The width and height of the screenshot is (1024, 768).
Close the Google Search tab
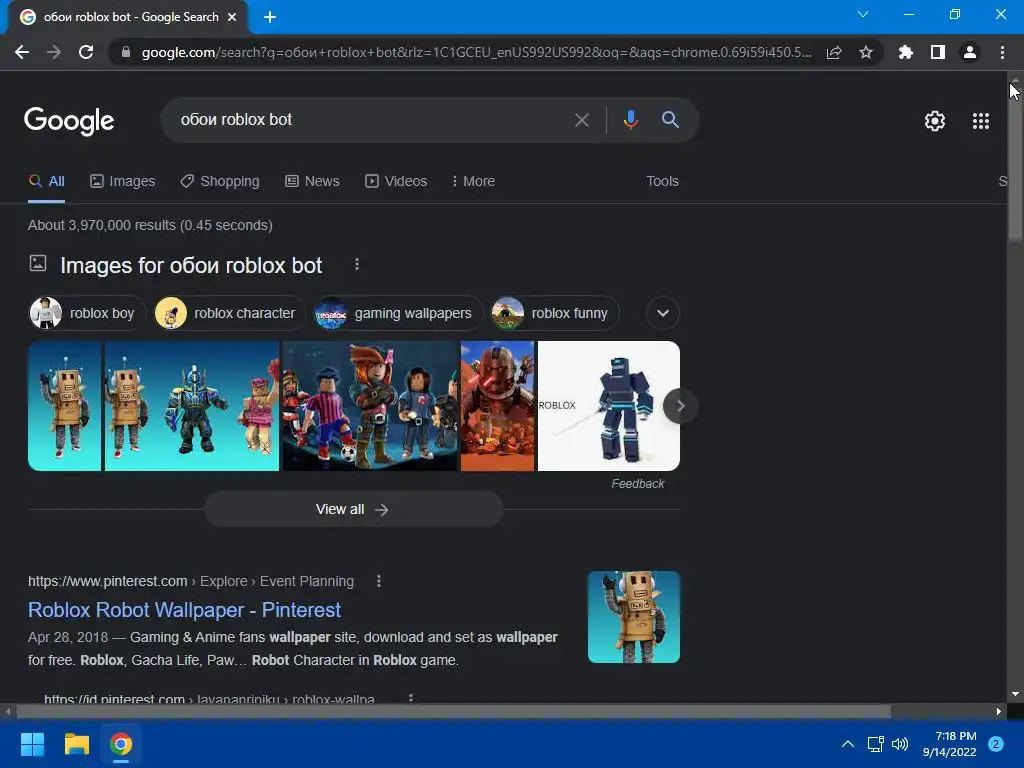[232, 17]
